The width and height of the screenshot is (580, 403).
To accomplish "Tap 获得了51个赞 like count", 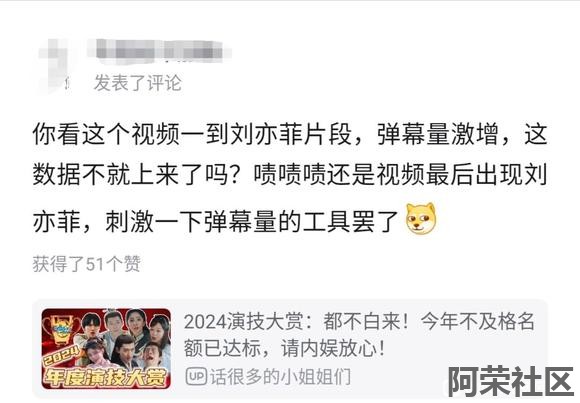I will pos(87,264).
